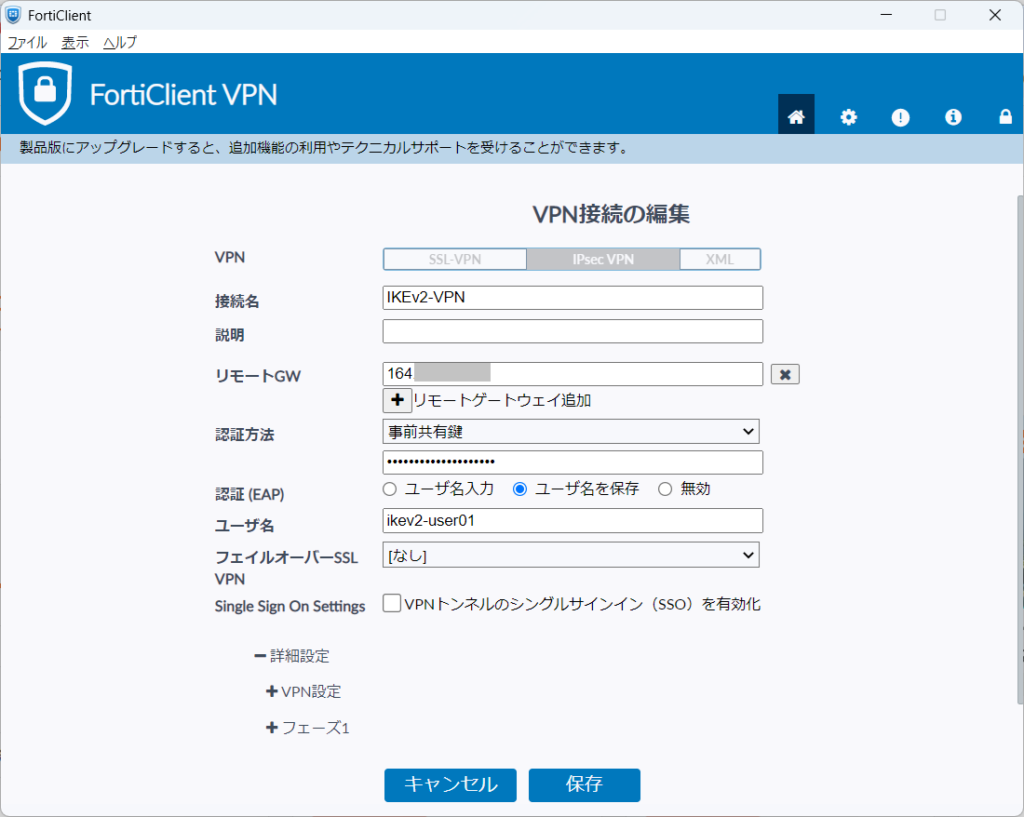1024x817 pixels.
Task: Open the ヘルプ menu
Action: coord(120,42)
